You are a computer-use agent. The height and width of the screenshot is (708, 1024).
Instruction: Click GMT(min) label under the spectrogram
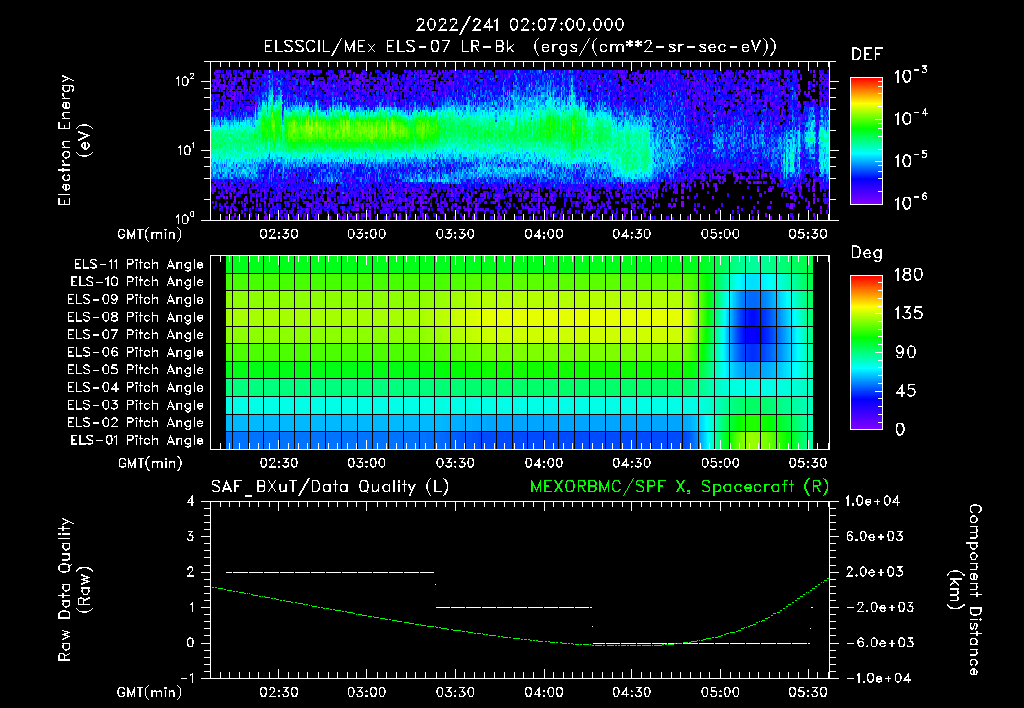pos(150,234)
